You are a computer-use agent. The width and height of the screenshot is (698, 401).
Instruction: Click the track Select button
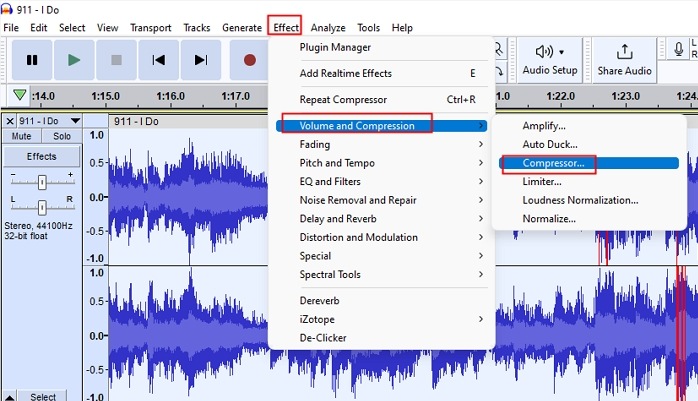point(43,396)
